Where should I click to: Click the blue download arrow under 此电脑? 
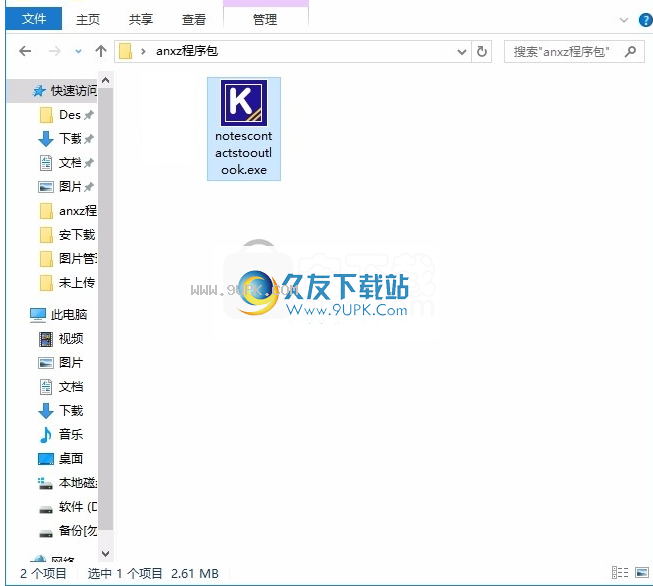click(46, 411)
